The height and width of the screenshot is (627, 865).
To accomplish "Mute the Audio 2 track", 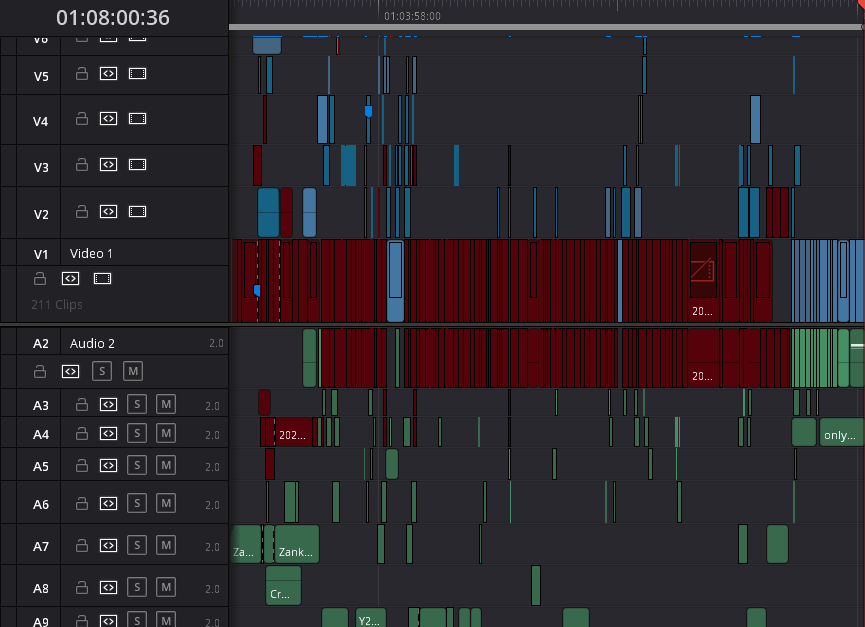I will (x=133, y=371).
